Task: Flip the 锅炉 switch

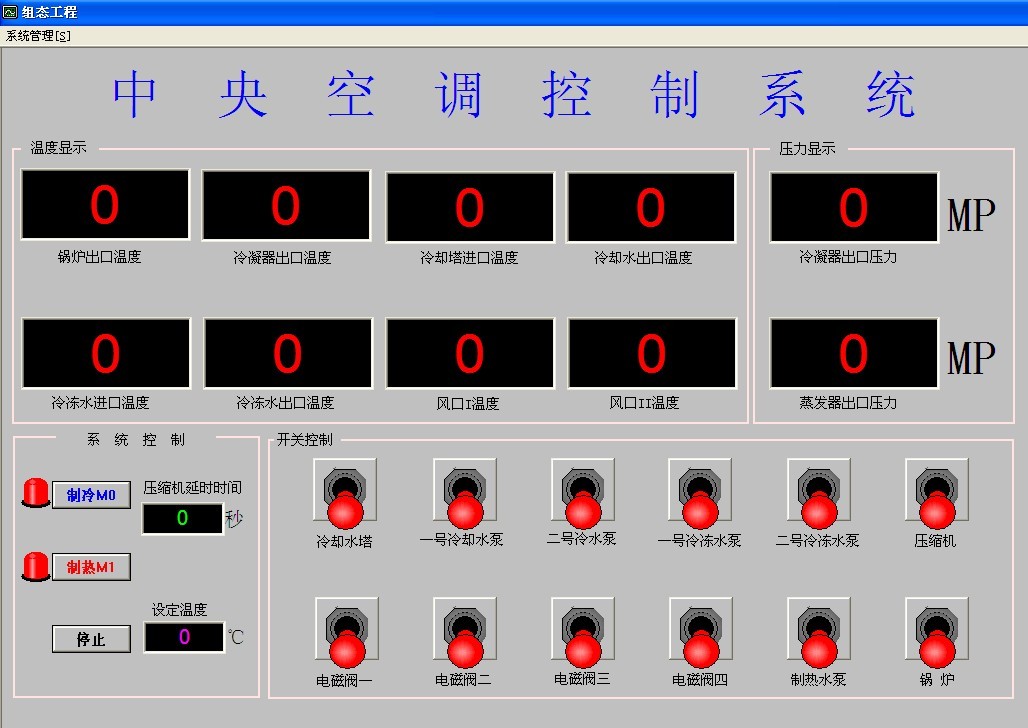Action: point(935,630)
